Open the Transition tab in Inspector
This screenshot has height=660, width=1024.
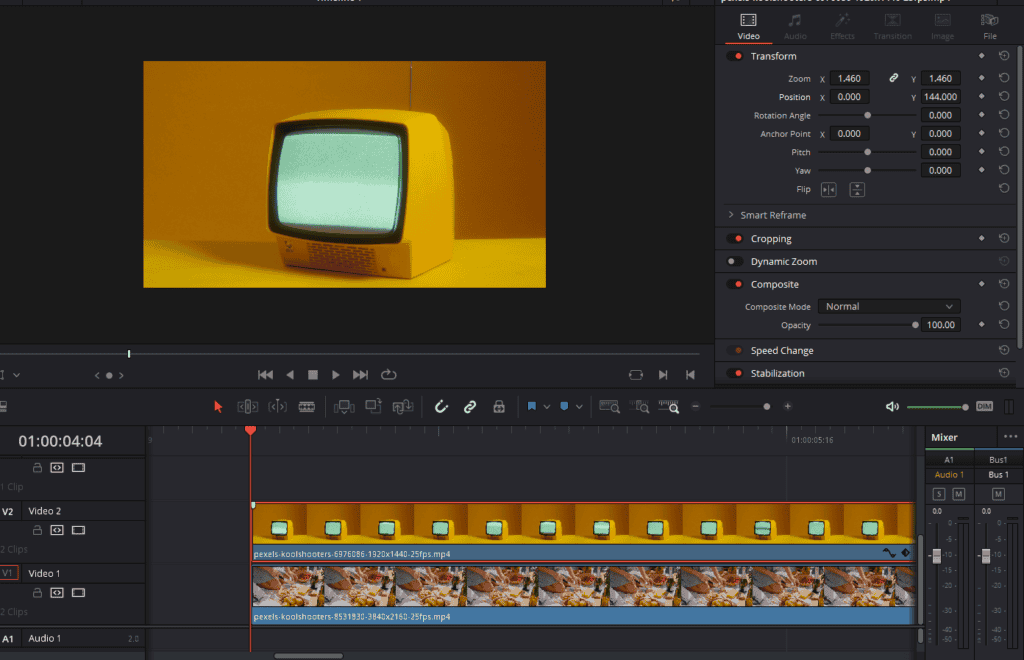[893, 27]
